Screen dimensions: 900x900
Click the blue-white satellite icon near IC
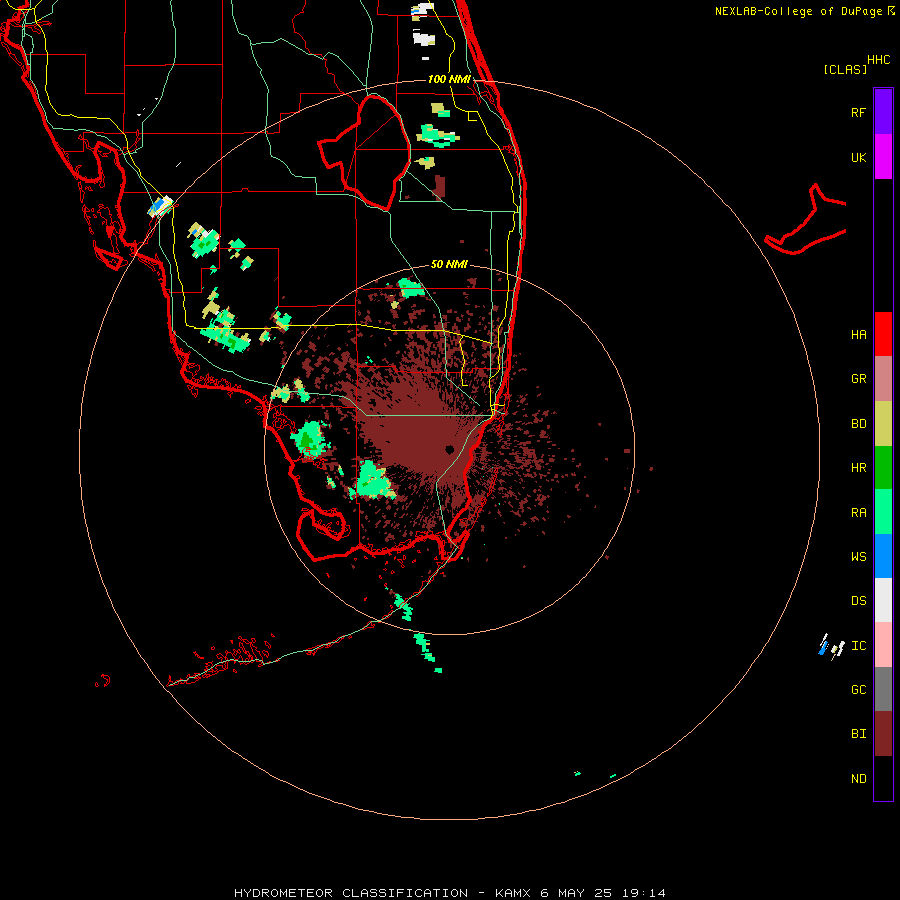pyautogui.click(x=831, y=647)
